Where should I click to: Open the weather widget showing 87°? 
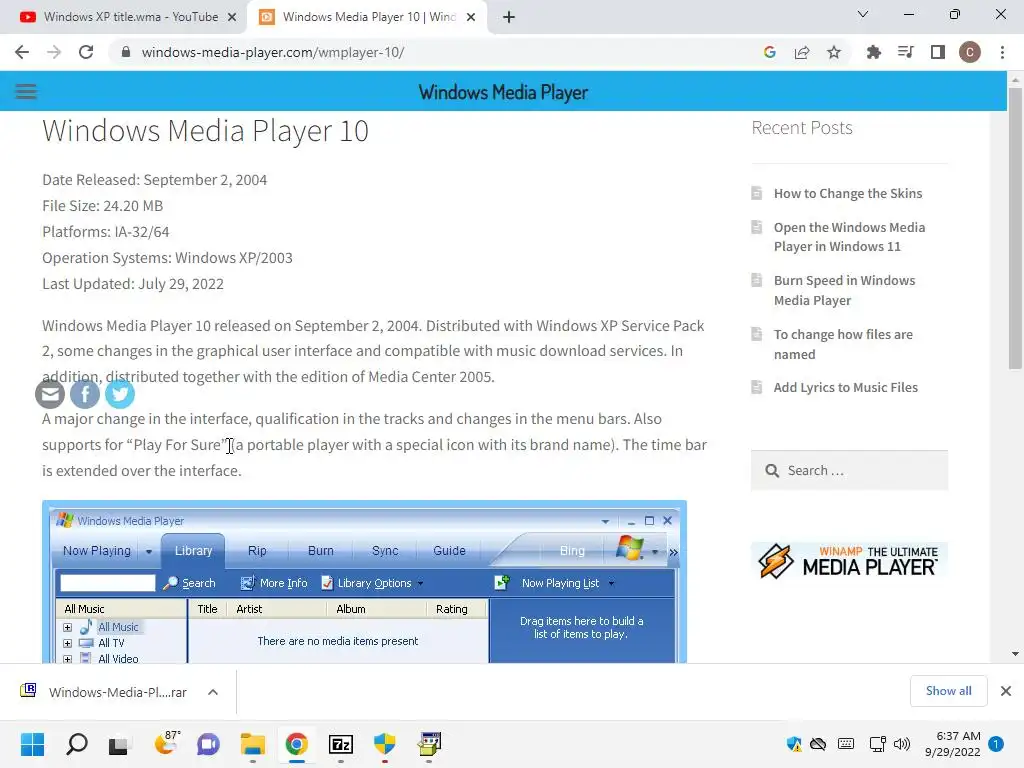click(x=167, y=743)
